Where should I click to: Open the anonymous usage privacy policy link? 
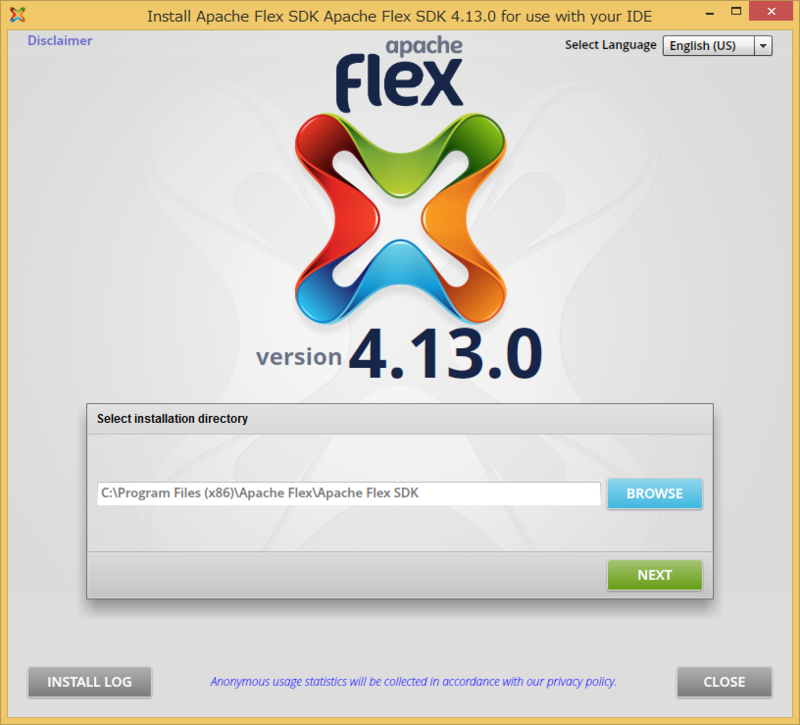[x=413, y=682]
